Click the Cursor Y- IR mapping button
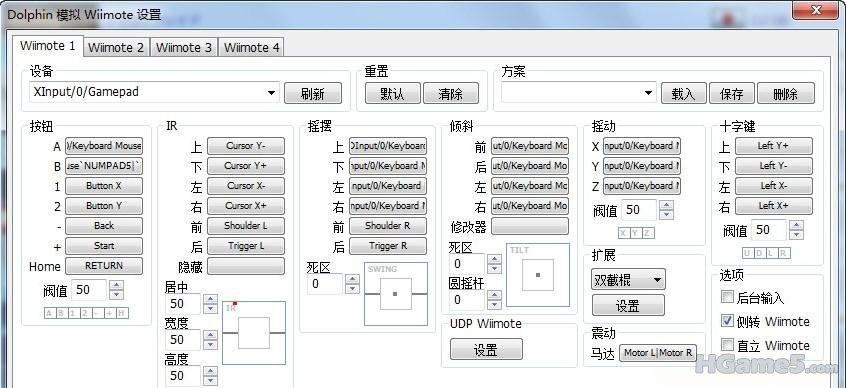The height and width of the screenshot is (388, 846). point(246,146)
